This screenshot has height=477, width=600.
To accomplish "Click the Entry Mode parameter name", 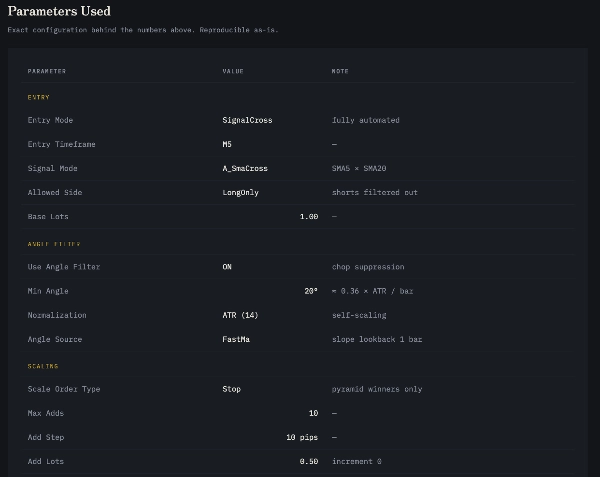I will 50,120.
